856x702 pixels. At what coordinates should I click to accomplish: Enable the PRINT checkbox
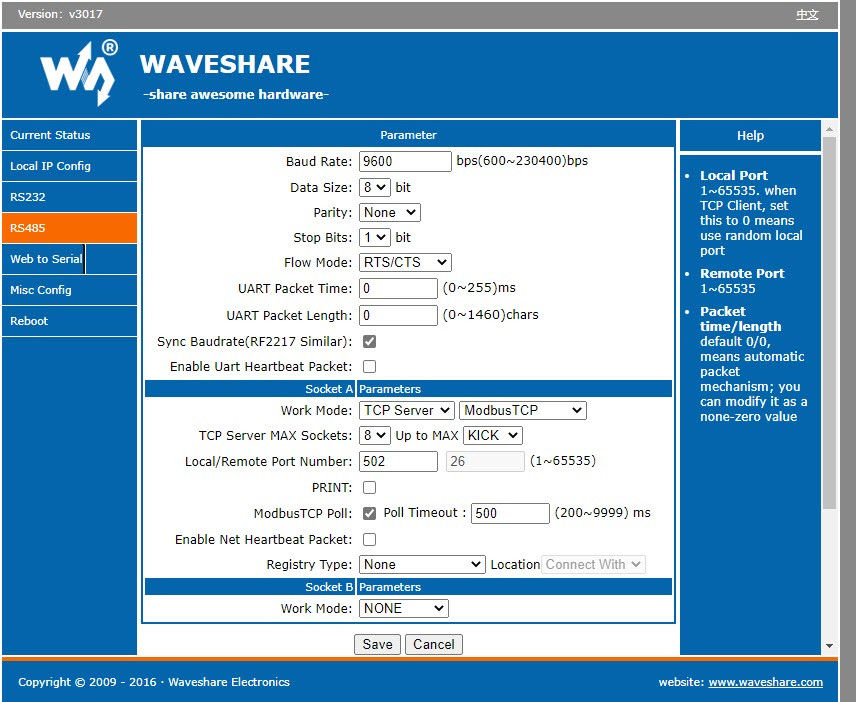tap(369, 488)
